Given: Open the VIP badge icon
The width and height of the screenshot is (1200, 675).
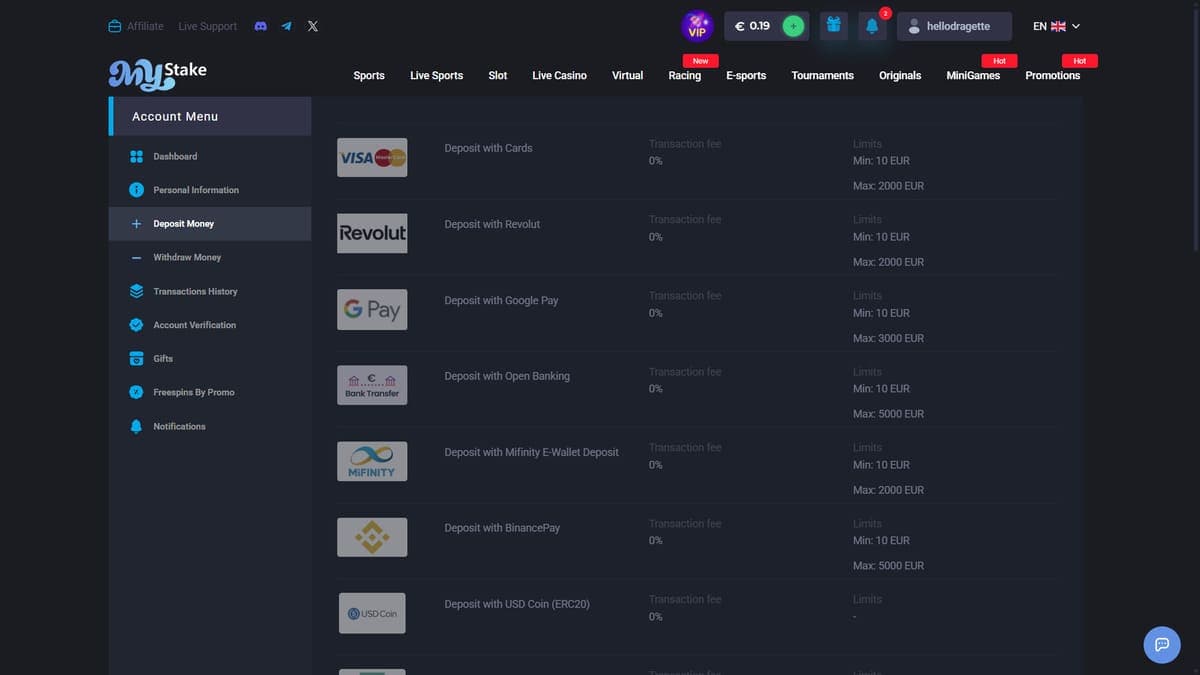Looking at the screenshot, I should 697,26.
